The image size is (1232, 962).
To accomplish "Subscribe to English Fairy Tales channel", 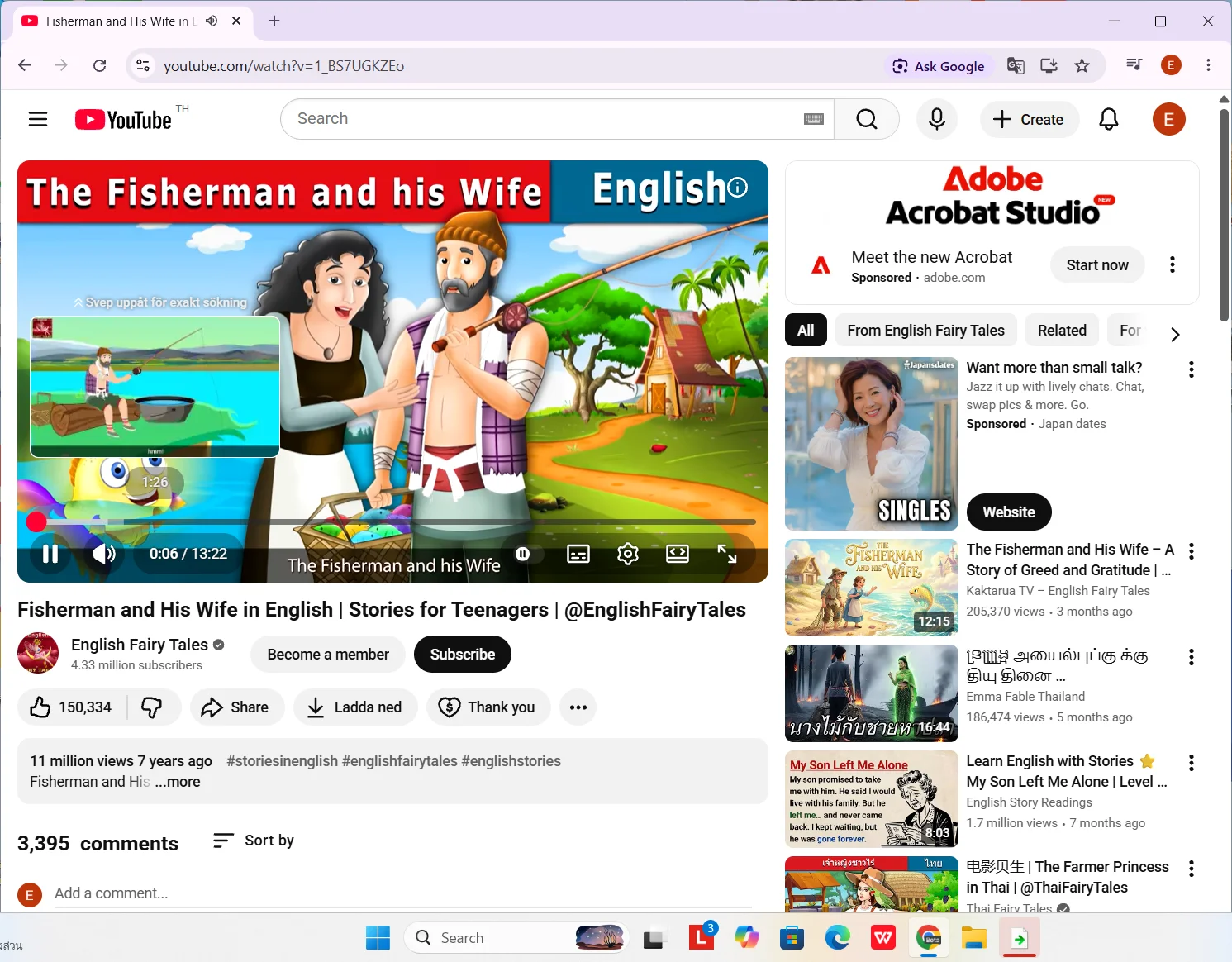I will click(462, 654).
